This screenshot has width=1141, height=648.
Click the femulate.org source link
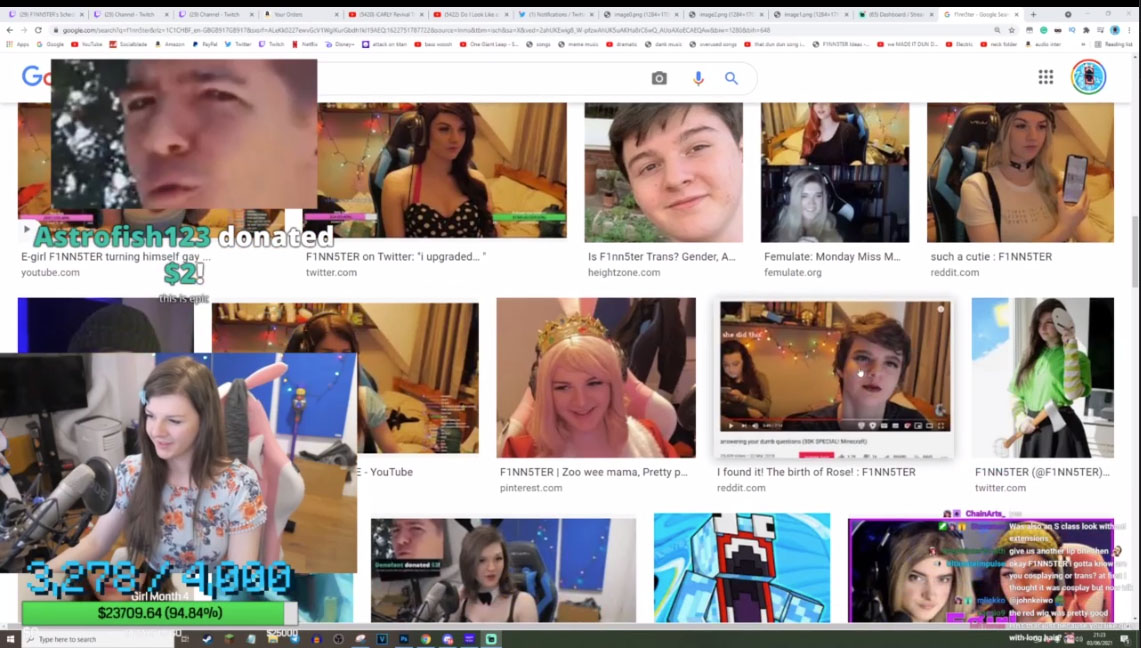pyautogui.click(x=792, y=273)
